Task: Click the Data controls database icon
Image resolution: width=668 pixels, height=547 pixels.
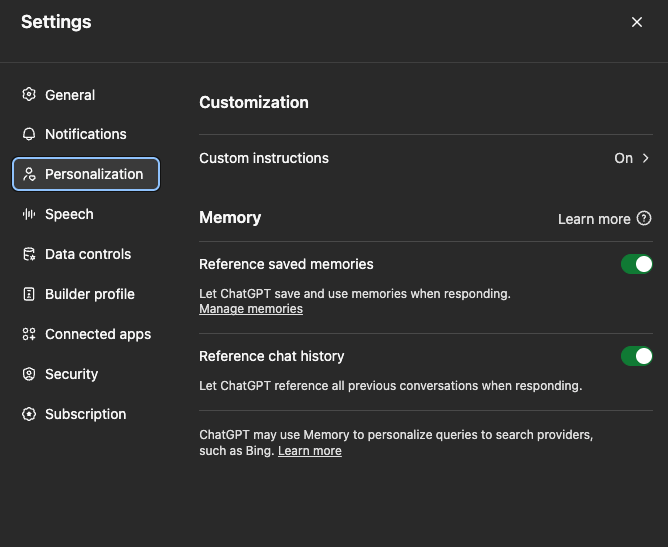Action: (29, 254)
